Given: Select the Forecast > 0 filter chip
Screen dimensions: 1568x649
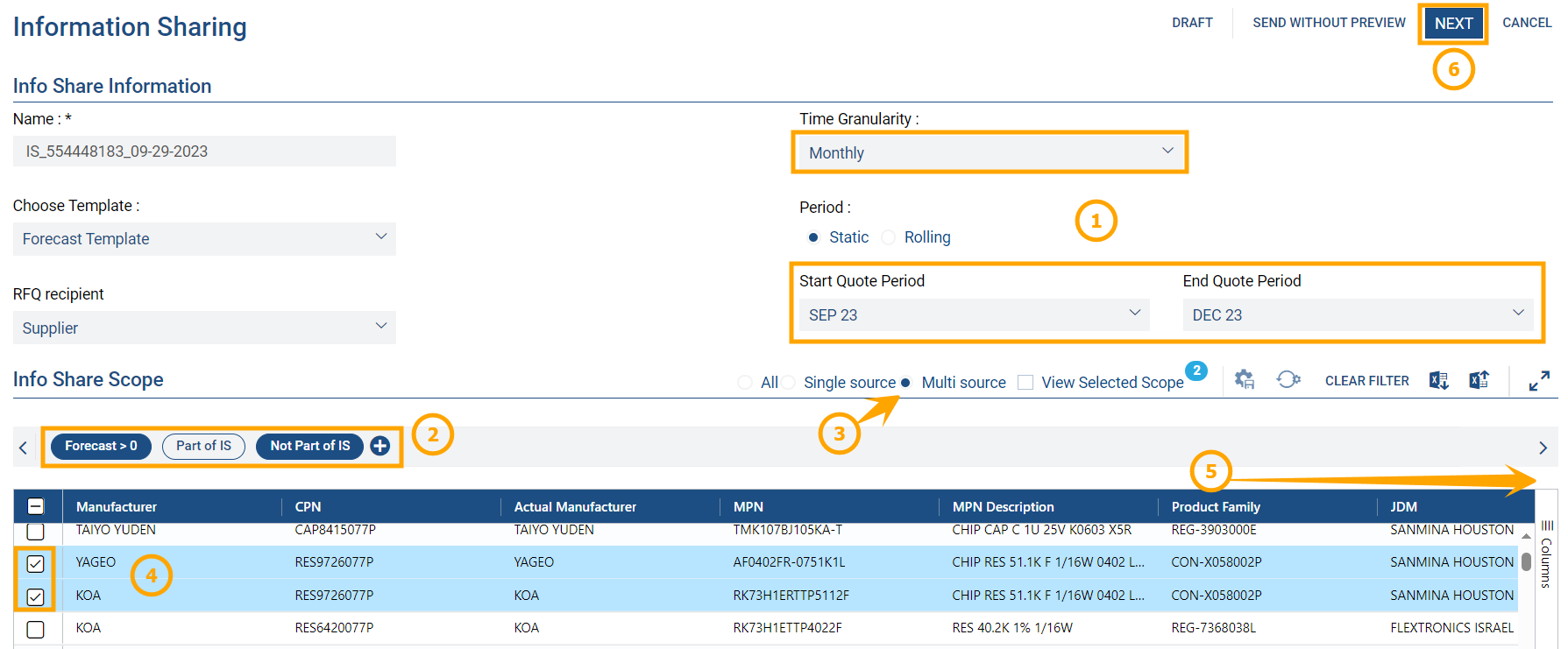Looking at the screenshot, I should 101,446.
